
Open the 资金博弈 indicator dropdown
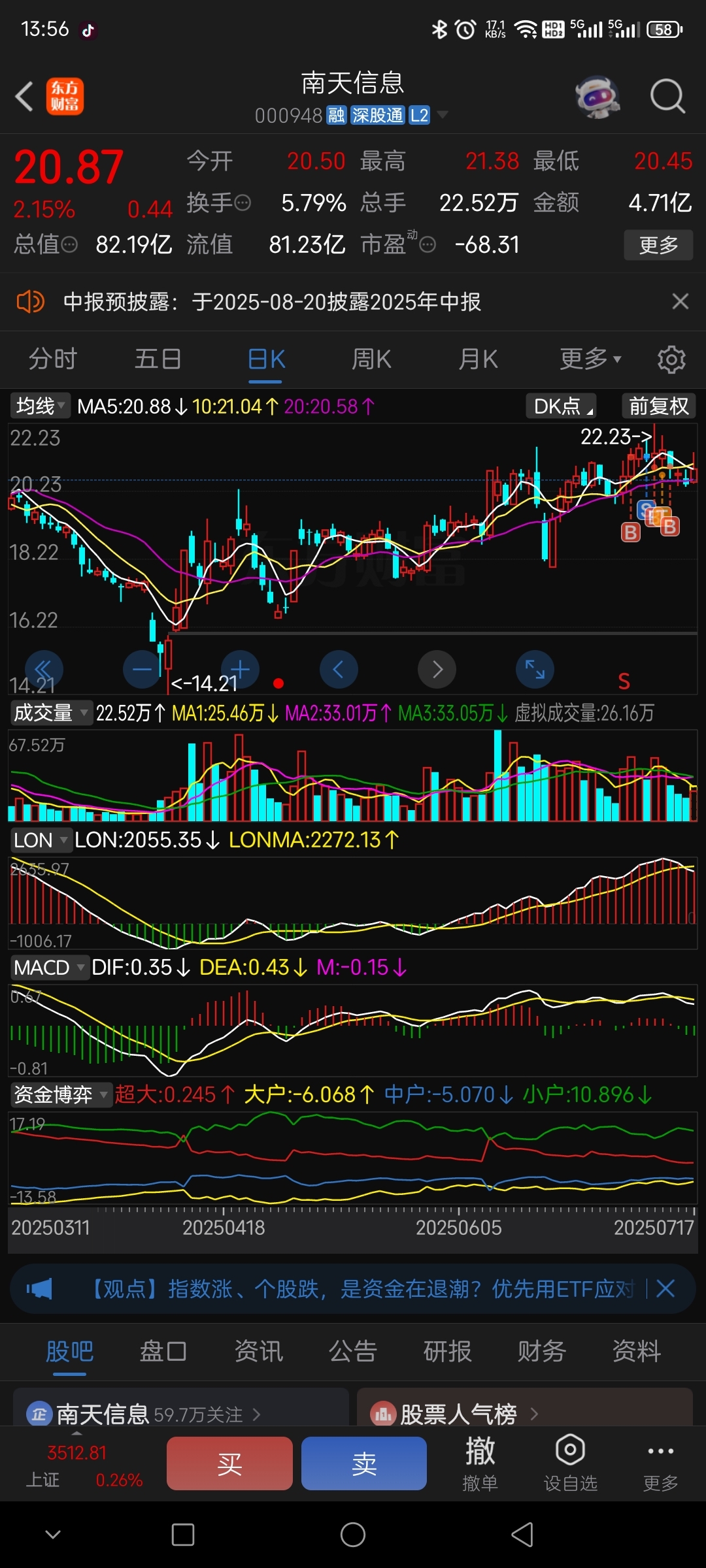(x=61, y=1094)
